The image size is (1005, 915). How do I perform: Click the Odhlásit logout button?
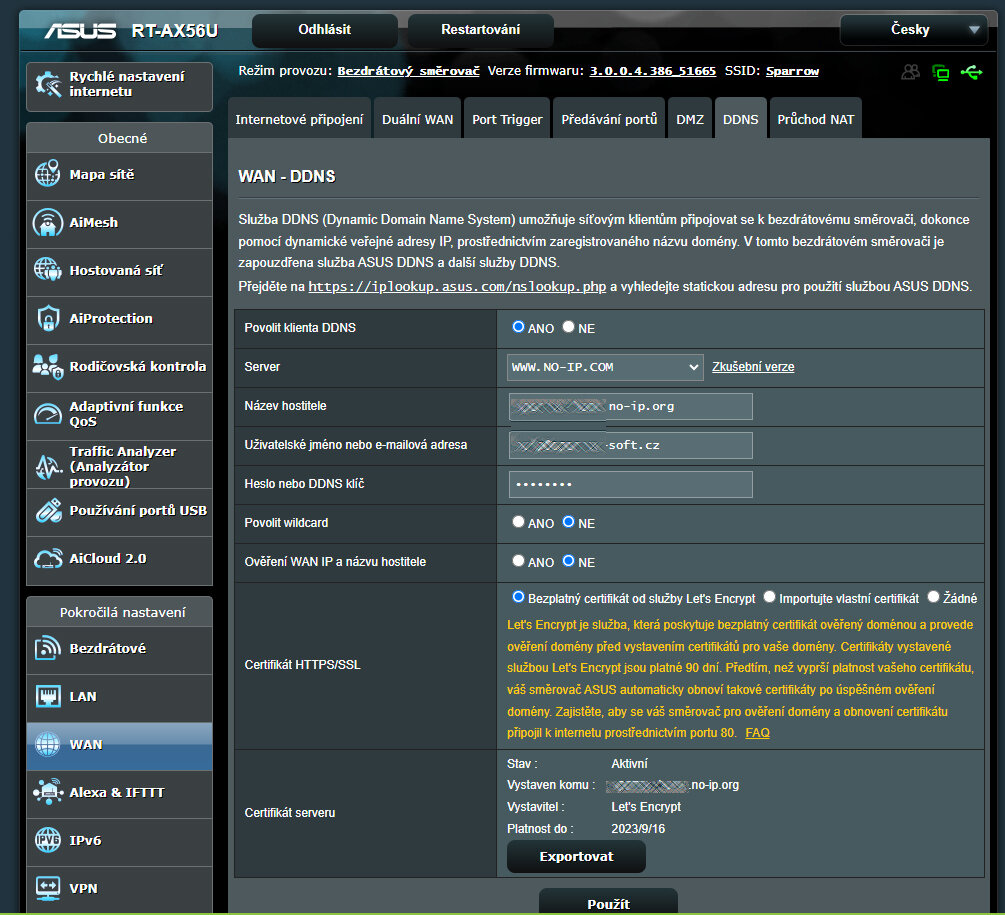pyautogui.click(x=324, y=29)
